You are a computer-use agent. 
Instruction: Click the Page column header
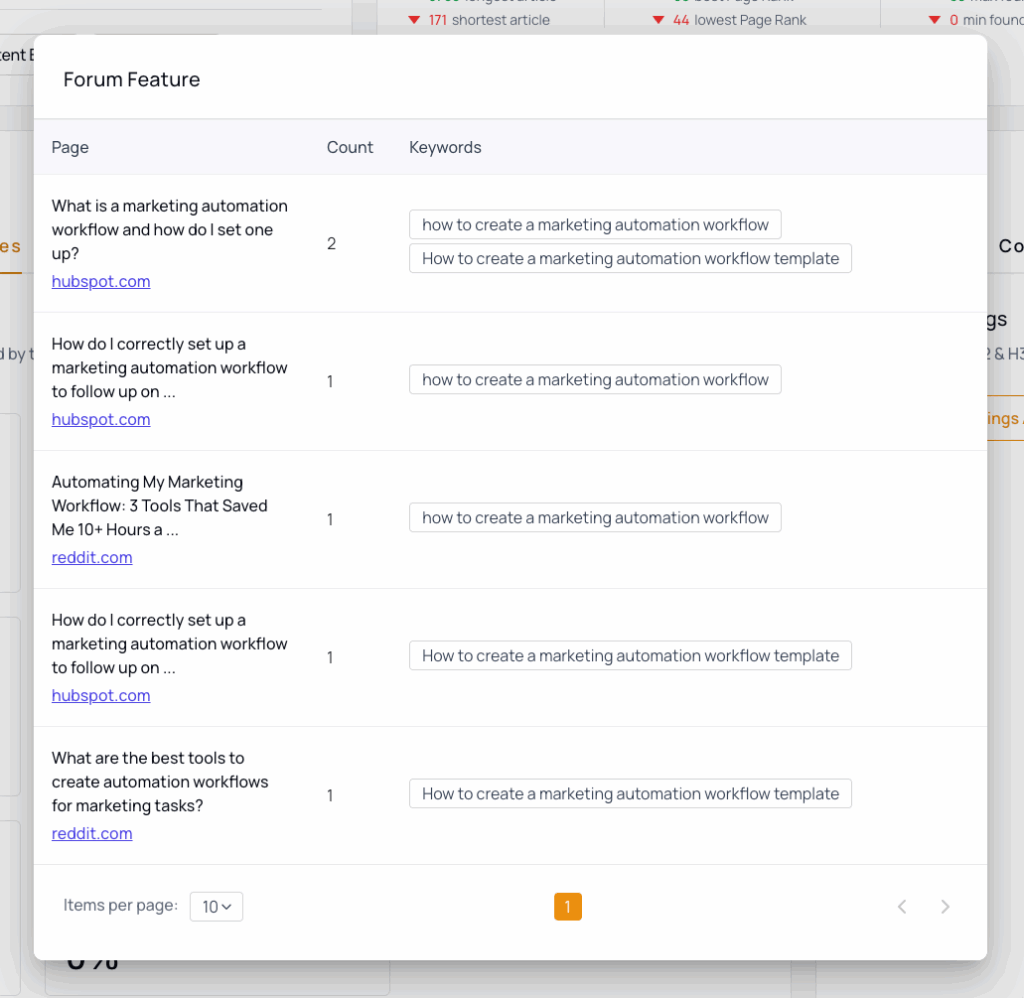click(x=70, y=148)
